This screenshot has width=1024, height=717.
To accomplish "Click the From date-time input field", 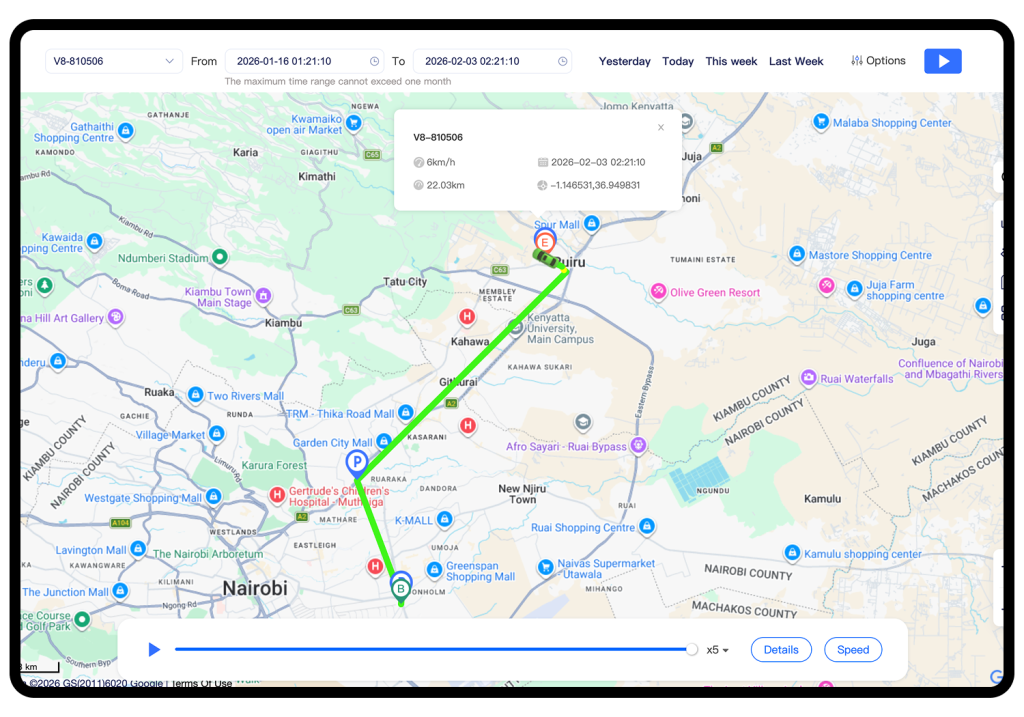I will click(x=298, y=61).
